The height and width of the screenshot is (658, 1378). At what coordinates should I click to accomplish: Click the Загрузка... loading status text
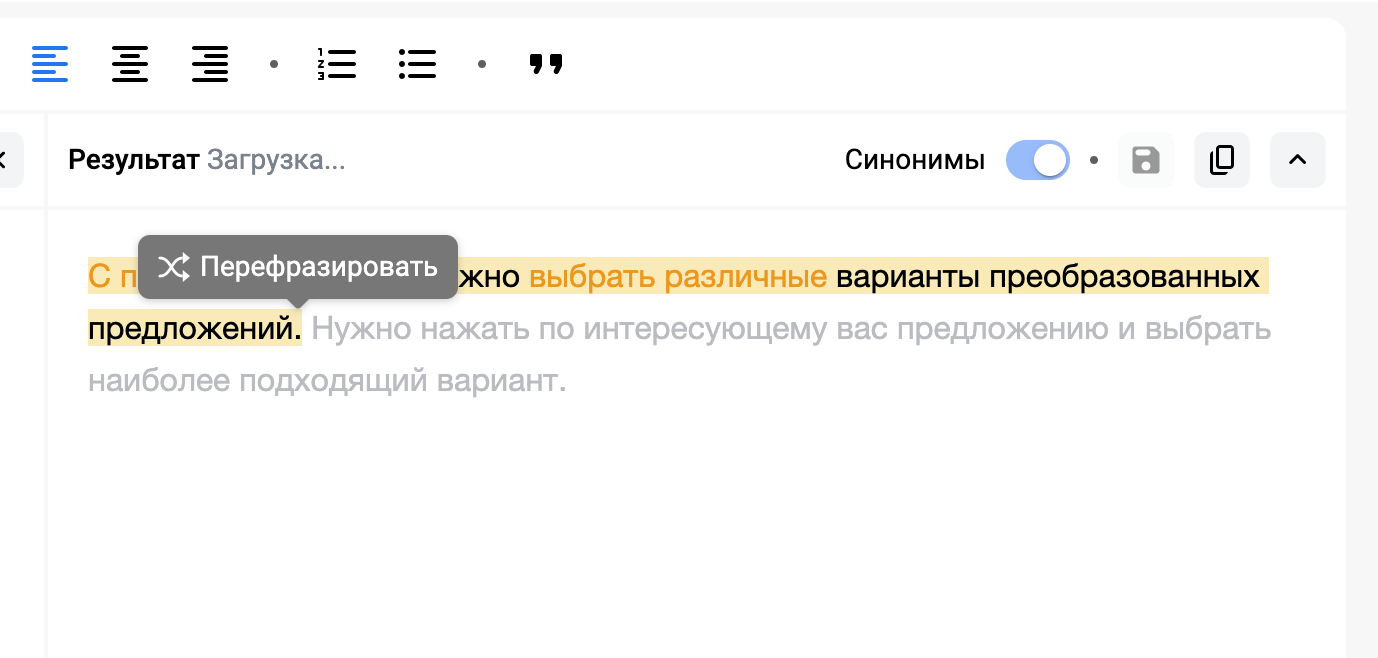(x=276, y=160)
